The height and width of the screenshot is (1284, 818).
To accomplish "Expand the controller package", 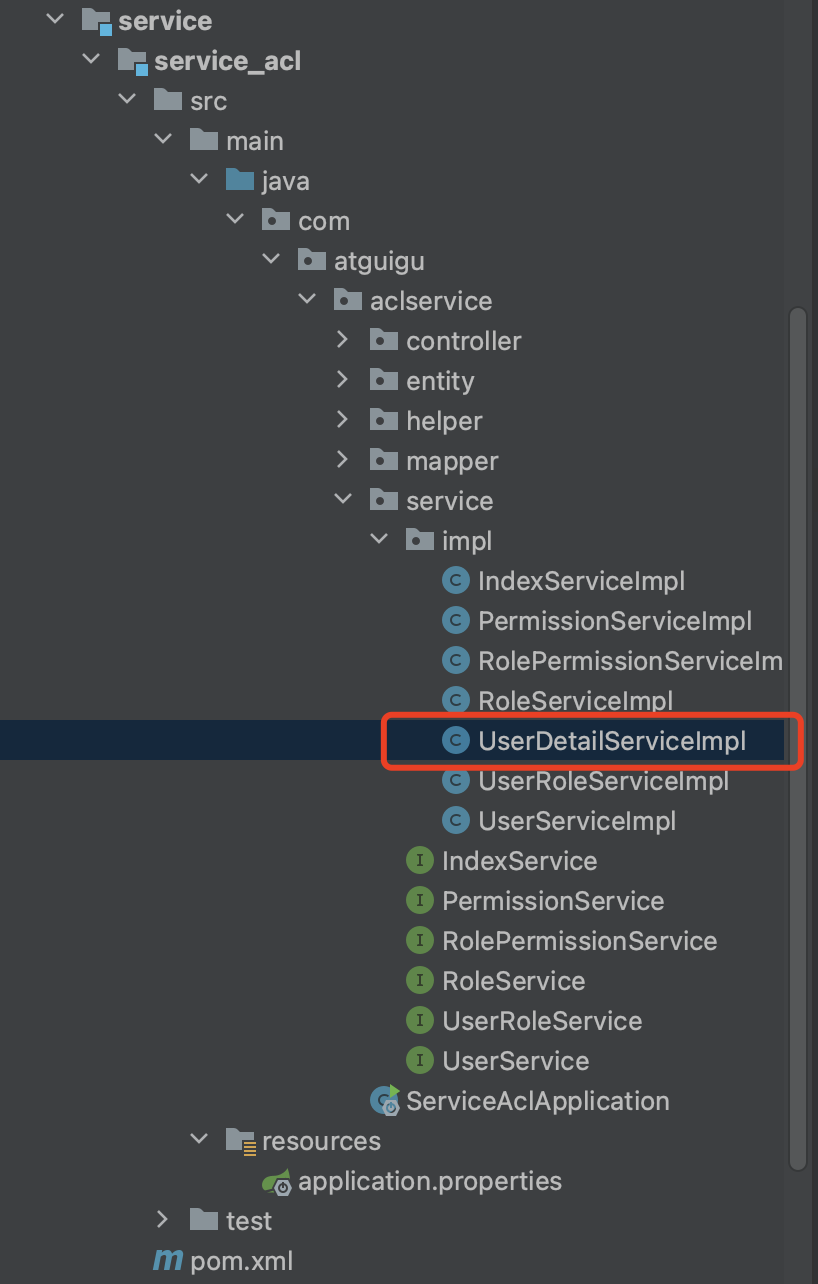I will [343, 341].
